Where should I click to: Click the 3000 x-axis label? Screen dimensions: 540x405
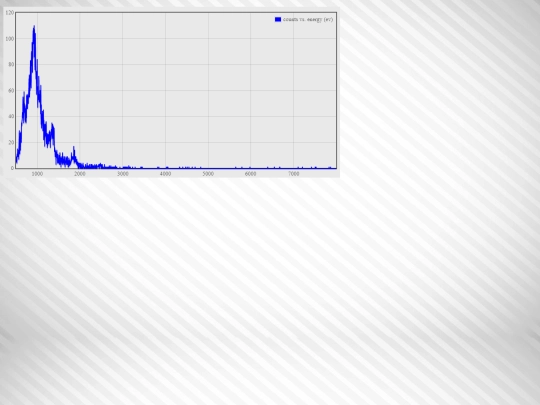(123, 174)
